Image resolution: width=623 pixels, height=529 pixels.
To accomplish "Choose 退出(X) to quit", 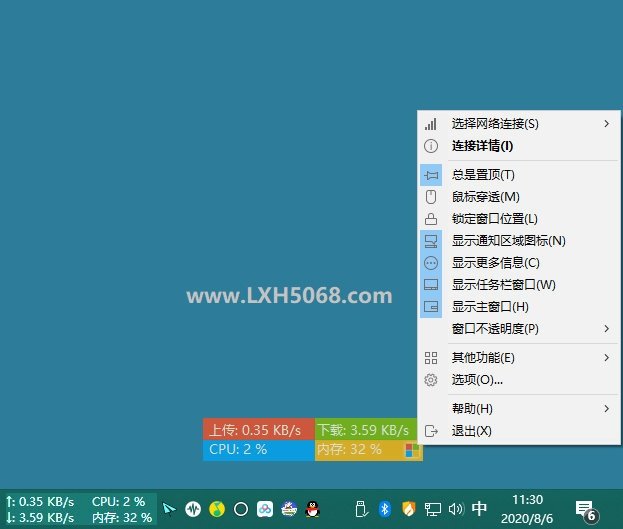I will [x=519, y=431].
